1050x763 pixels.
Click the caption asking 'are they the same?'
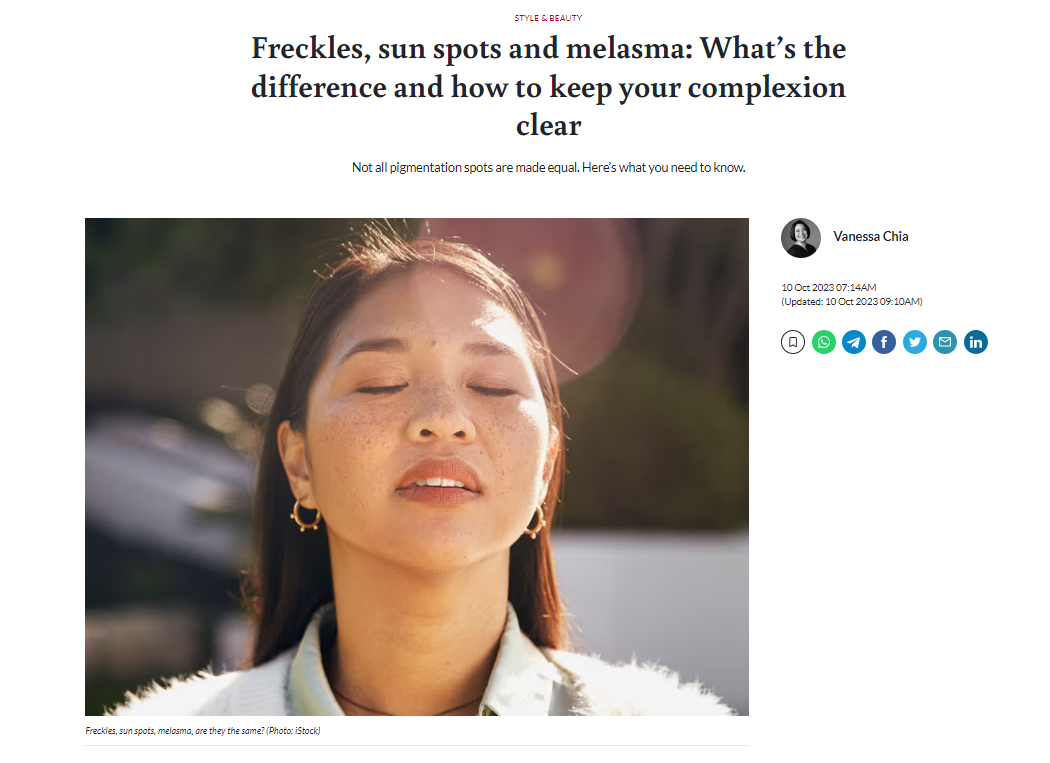(175, 731)
